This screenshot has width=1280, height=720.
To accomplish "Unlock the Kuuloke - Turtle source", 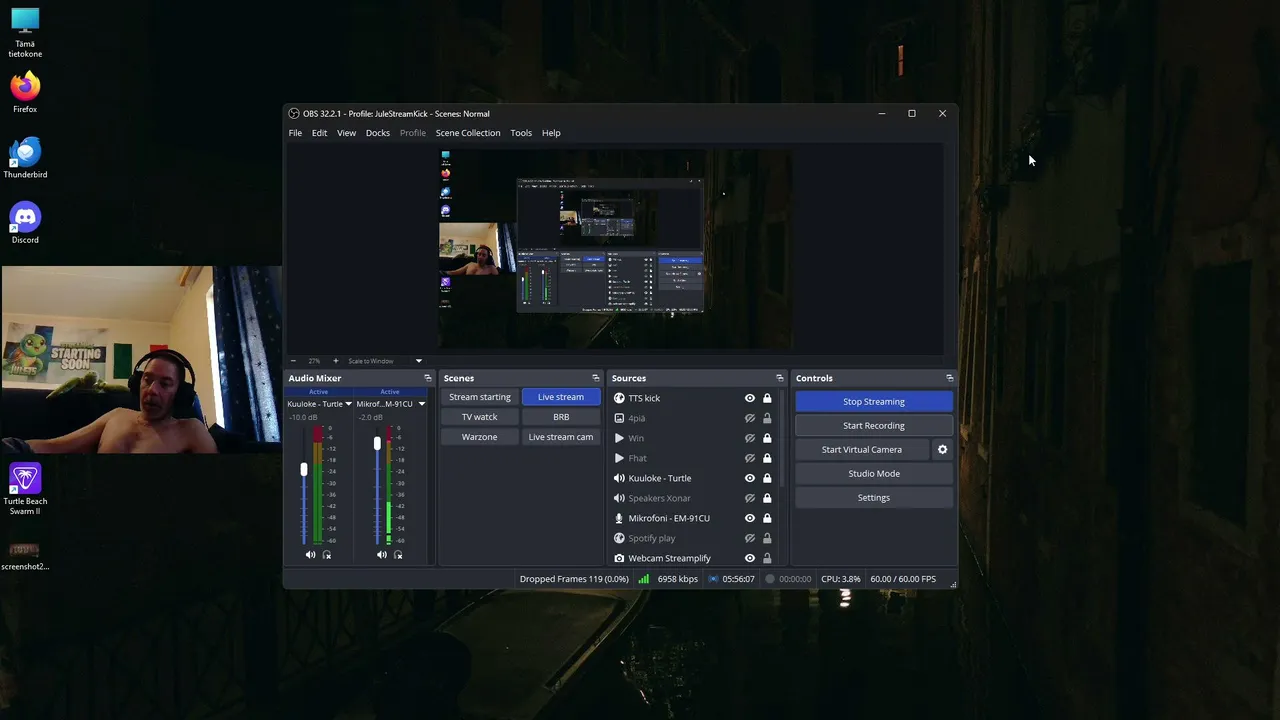I will pyautogui.click(x=767, y=478).
